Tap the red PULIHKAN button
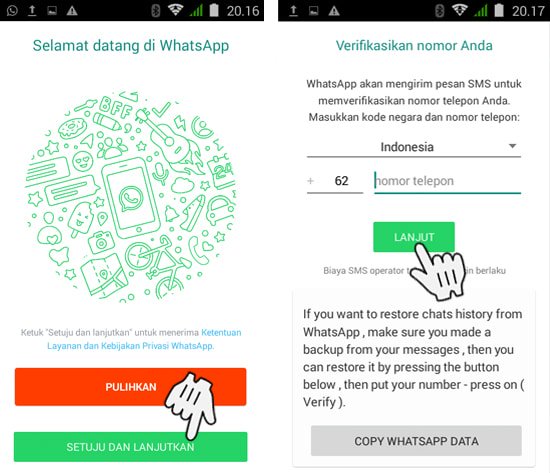The height and width of the screenshot is (473, 550). 130,387
